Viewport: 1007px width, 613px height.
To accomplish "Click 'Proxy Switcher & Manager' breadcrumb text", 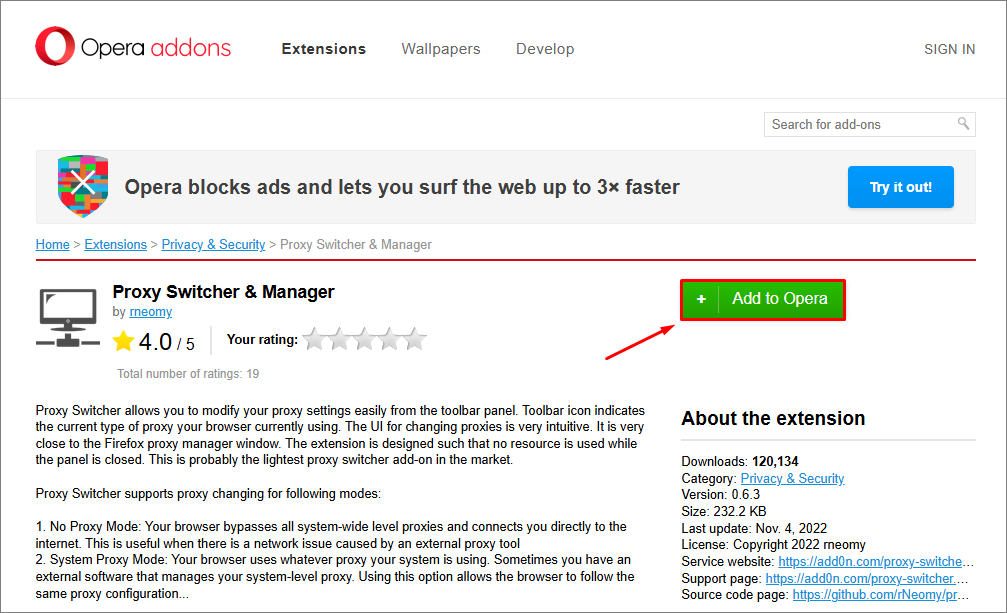I will tap(356, 245).
